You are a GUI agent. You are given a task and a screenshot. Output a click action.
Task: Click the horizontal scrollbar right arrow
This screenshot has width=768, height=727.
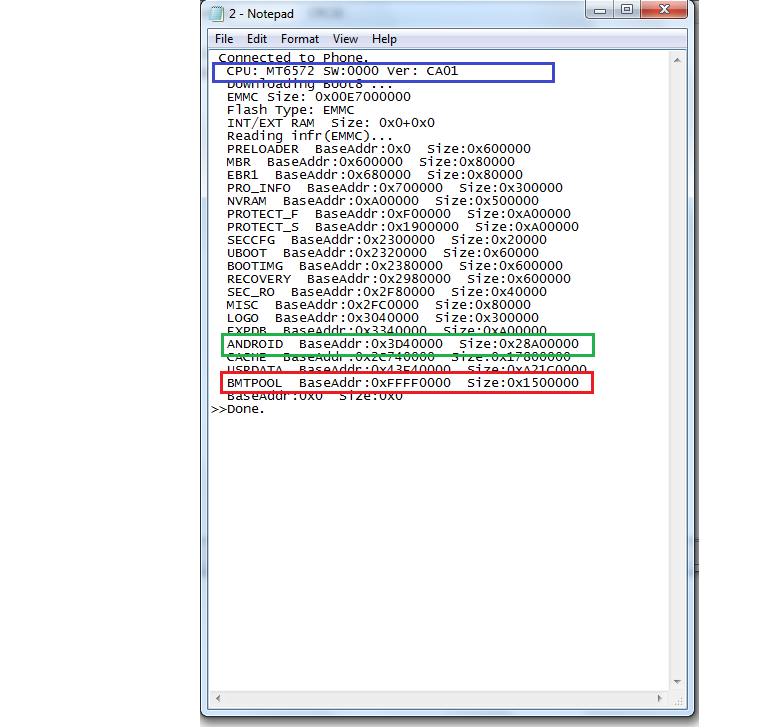point(660,699)
